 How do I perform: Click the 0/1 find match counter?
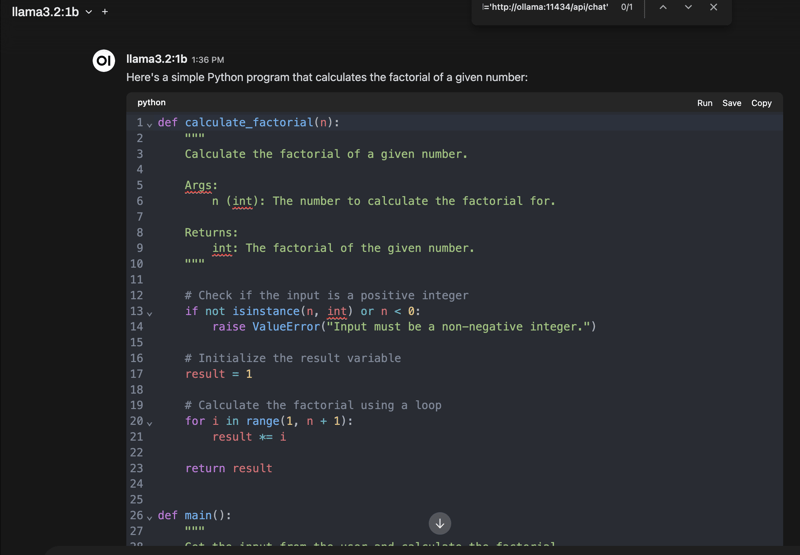[x=627, y=7]
